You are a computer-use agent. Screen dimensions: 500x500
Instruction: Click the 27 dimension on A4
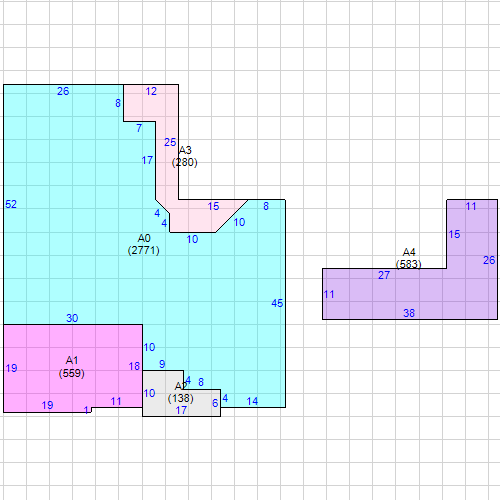[384, 275]
